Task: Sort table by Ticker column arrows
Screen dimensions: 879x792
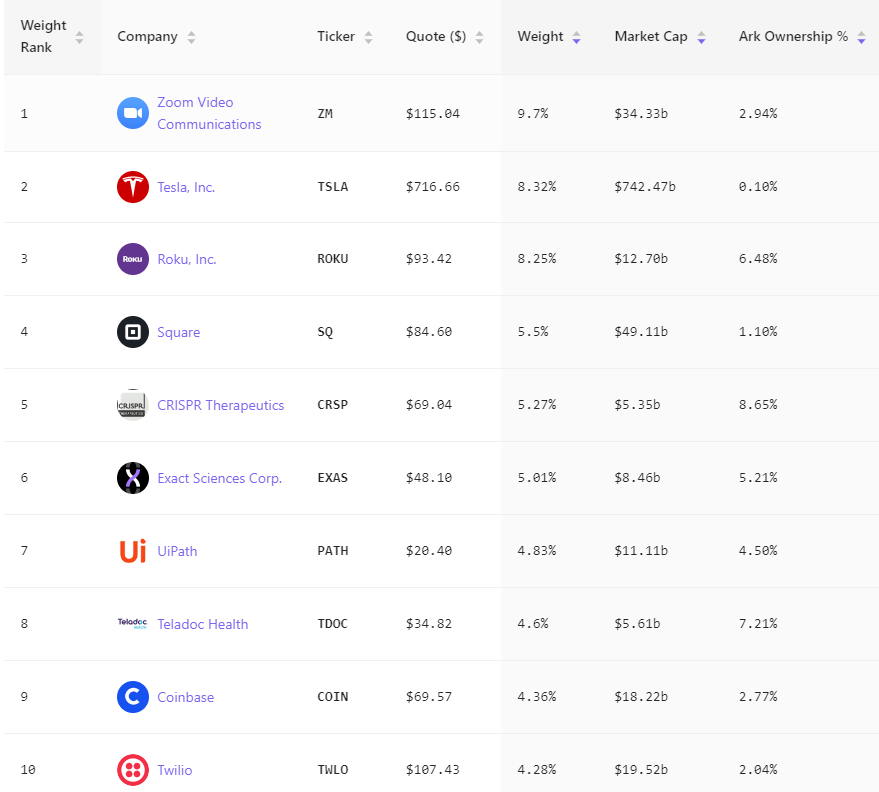Action: pyautogui.click(x=368, y=37)
